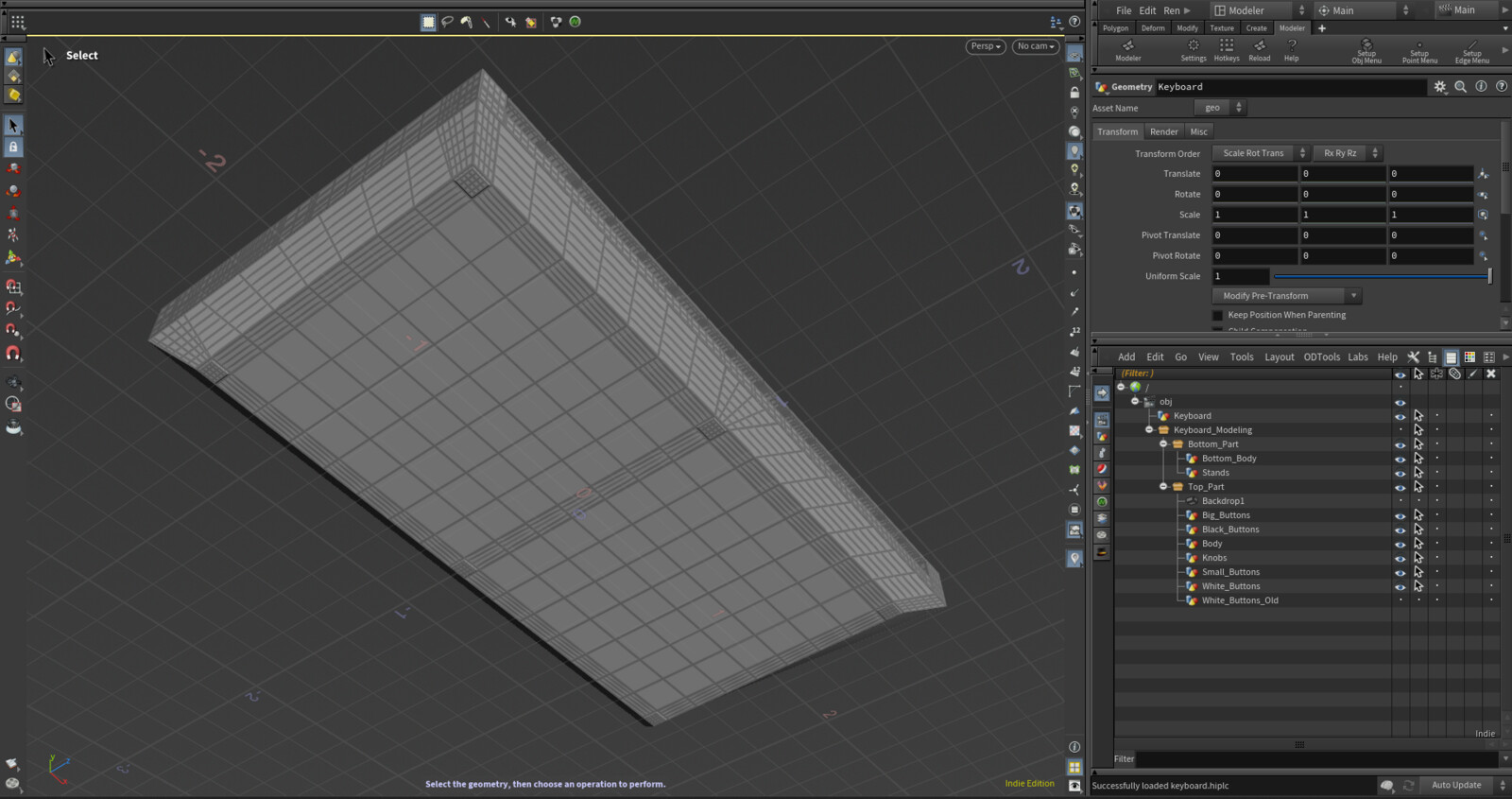1512x799 pixels.
Task: Select White_Buttons_Old tree item
Action: coord(1240,600)
